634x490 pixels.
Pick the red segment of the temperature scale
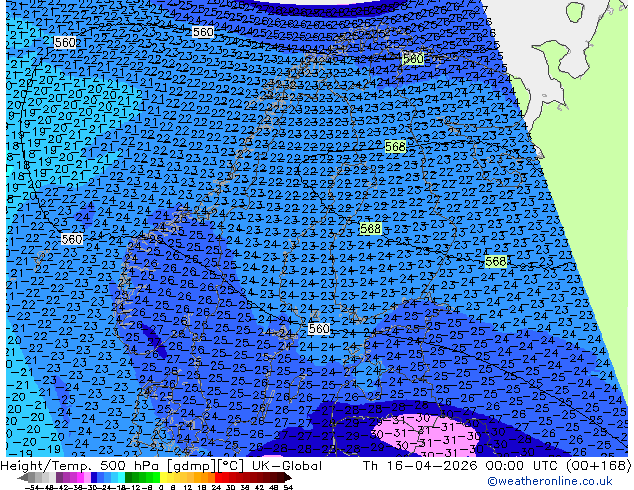218,478
